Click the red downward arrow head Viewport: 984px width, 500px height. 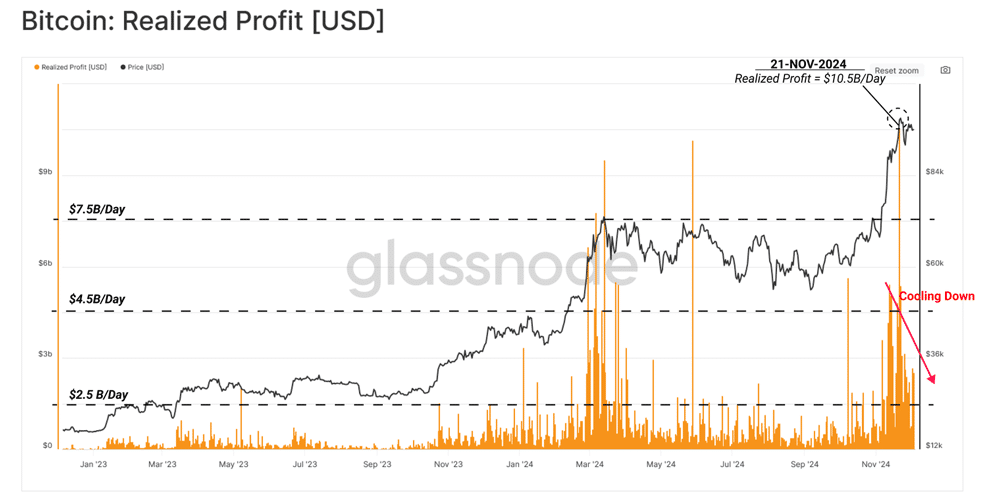(x=932, y=379)
